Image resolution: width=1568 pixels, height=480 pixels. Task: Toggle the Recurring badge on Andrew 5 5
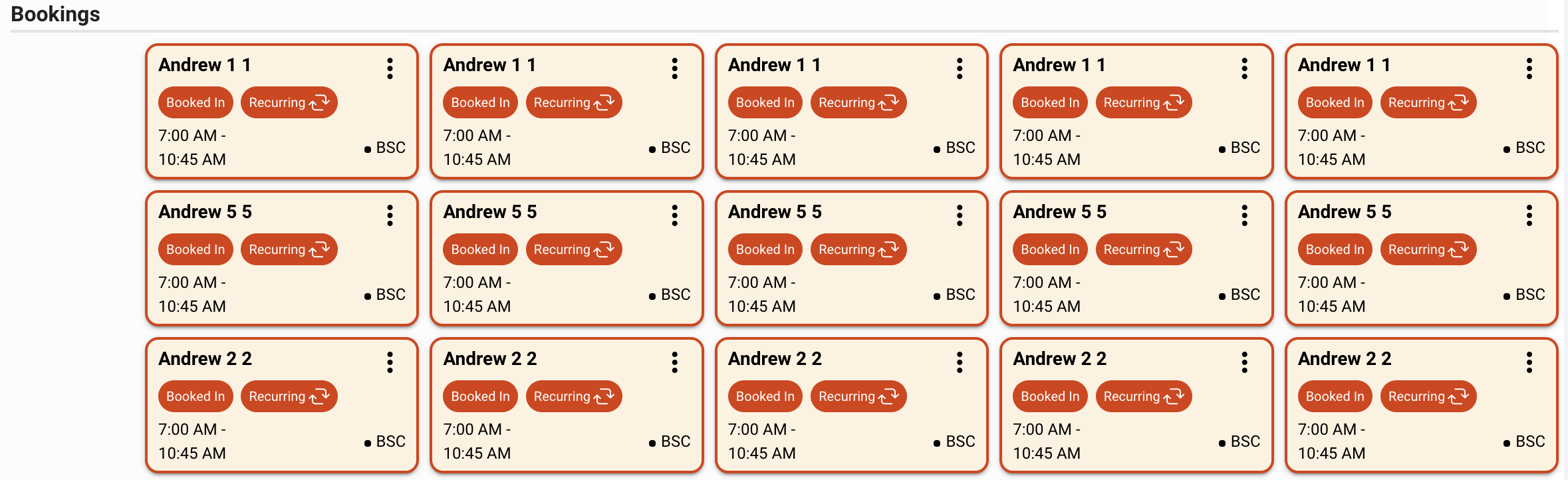coord(289,249)
